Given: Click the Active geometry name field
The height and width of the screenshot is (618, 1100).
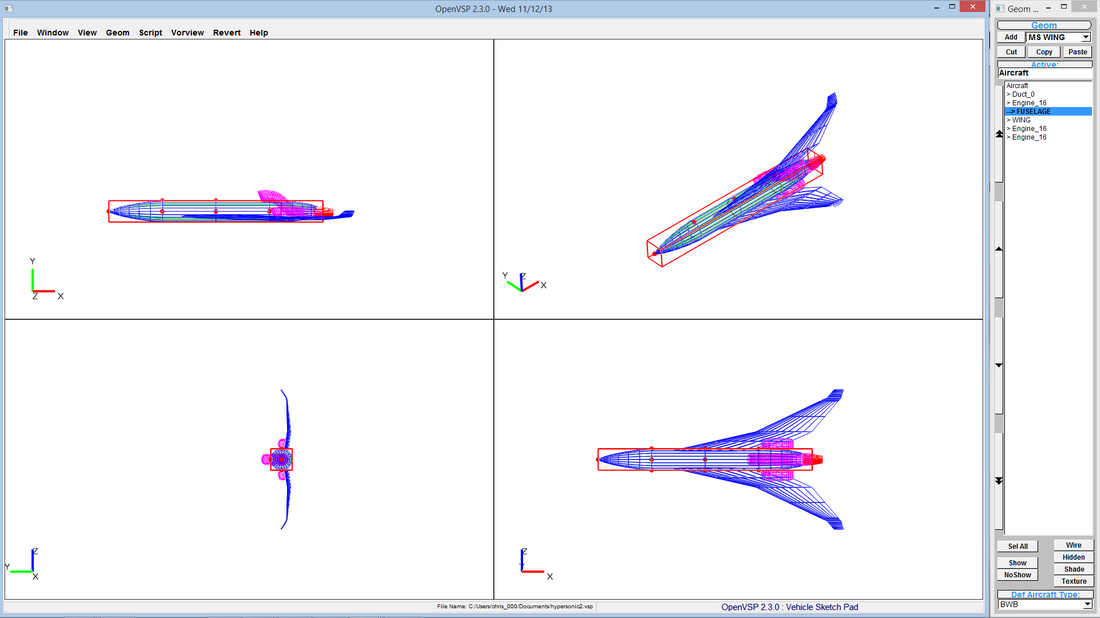Looking at the screenshot, I should pos(1044,73).
